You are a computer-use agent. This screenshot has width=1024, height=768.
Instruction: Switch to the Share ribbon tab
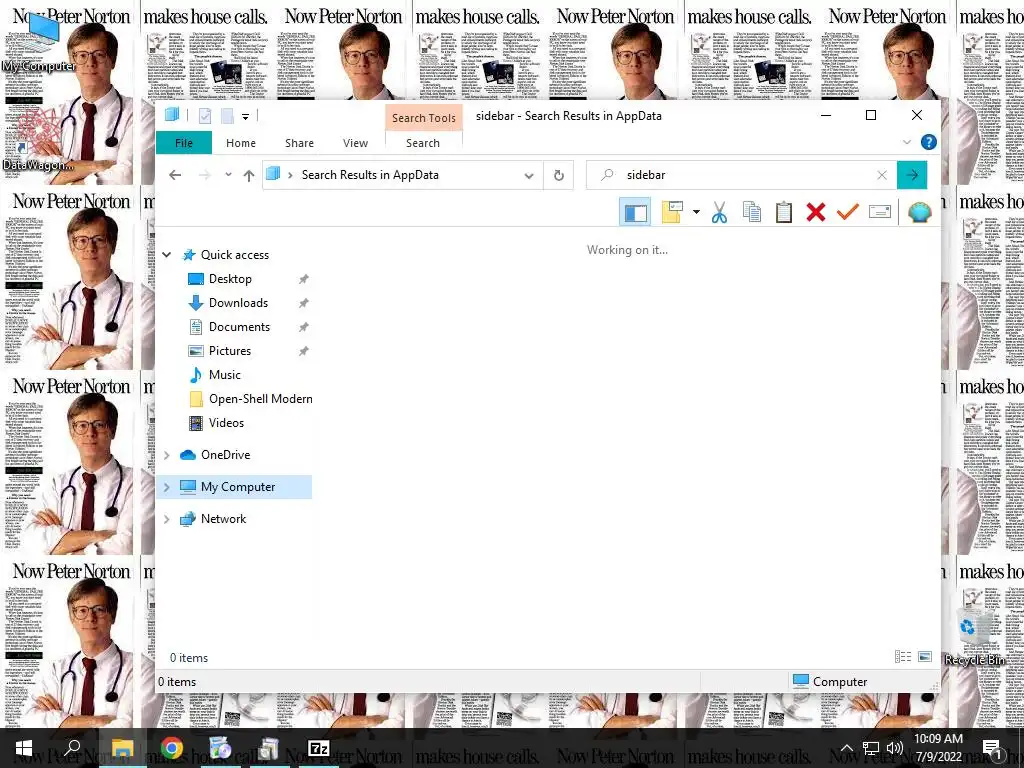(x=299, y=143)
